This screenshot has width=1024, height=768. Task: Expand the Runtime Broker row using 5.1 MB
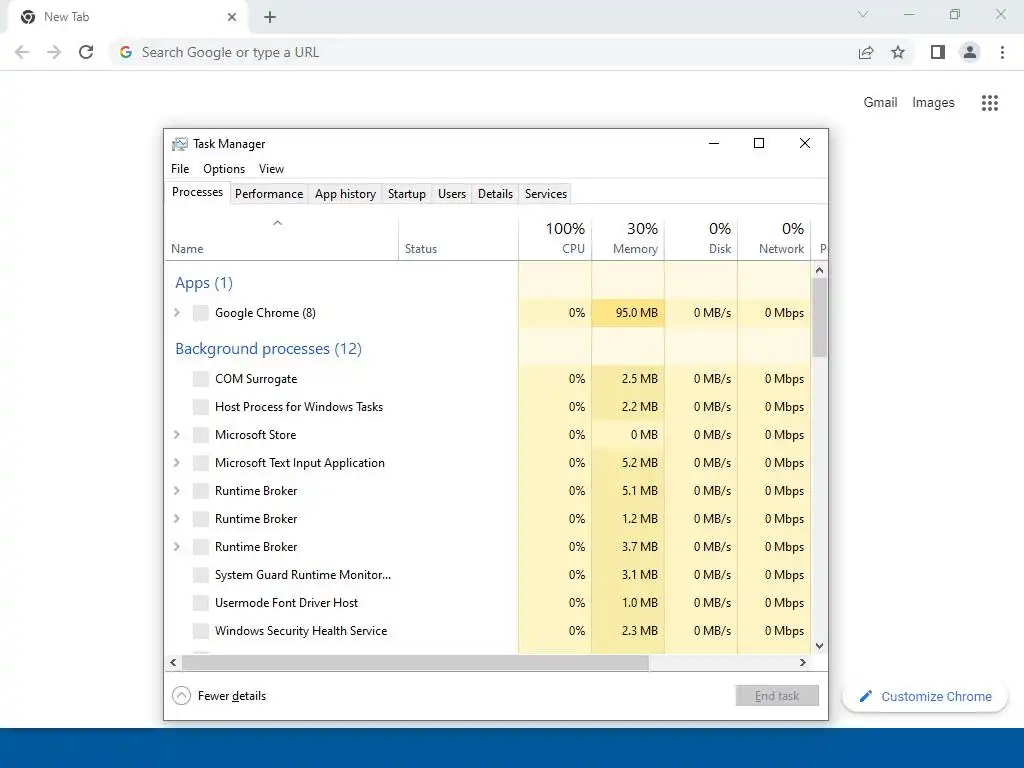coord(176,491)
